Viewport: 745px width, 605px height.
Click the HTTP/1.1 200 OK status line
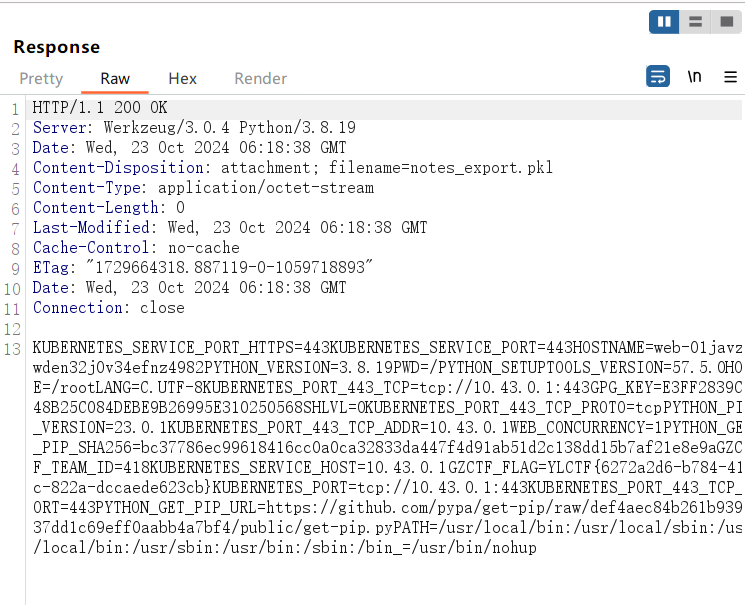(100, 108)
